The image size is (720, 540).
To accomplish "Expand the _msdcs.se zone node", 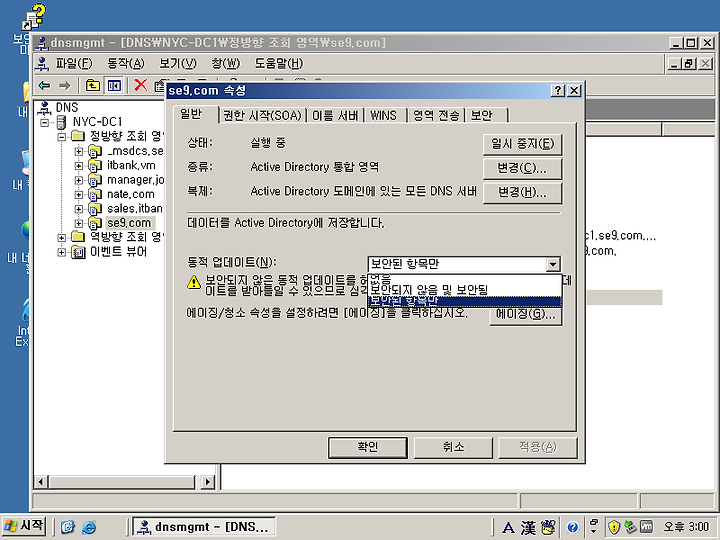I will pyautogui.click(x=79, y=151).
